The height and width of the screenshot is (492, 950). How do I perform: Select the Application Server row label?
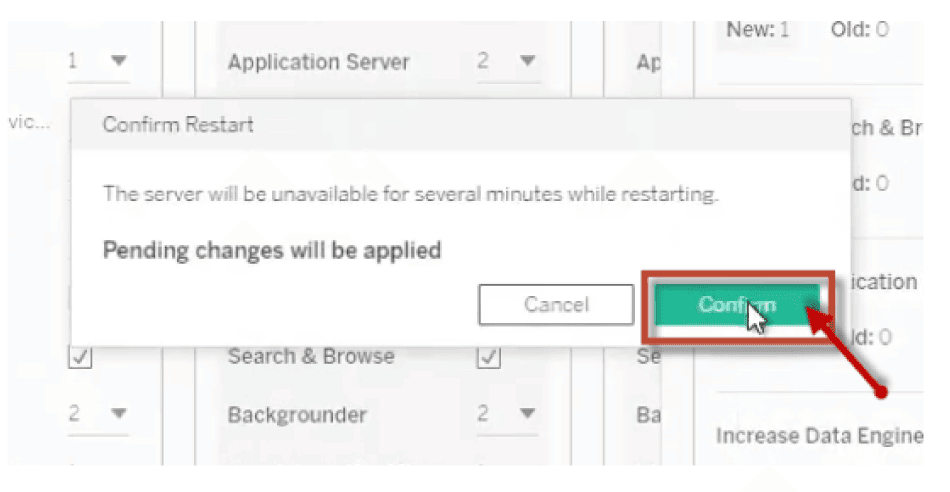318,62
